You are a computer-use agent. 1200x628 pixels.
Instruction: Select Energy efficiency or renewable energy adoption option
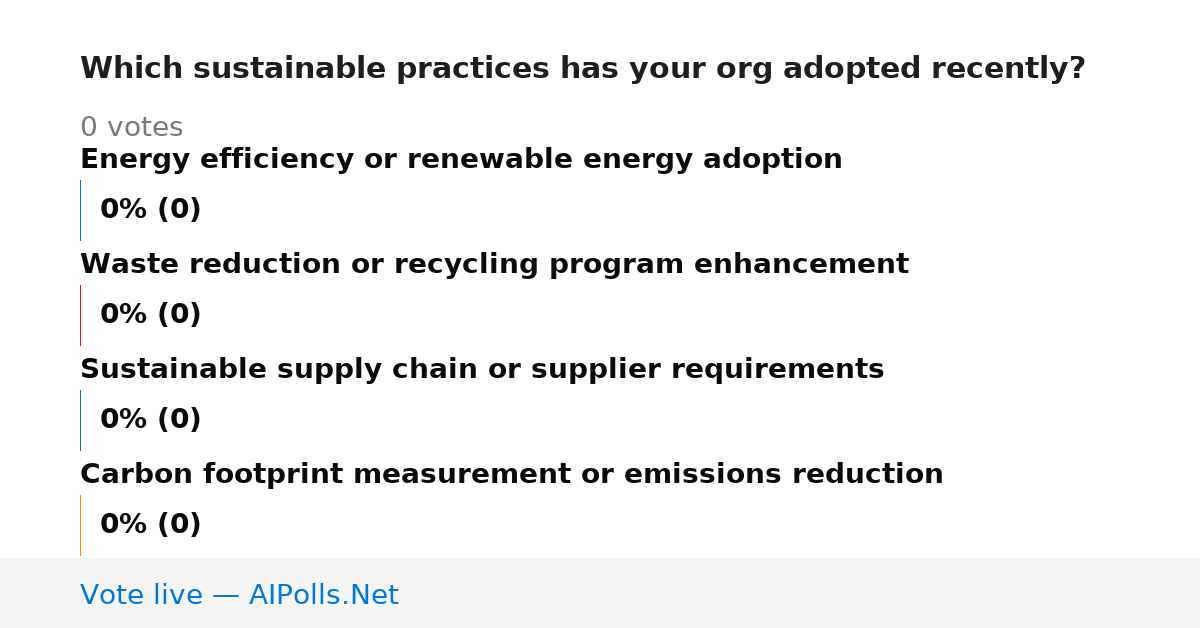(461, 160)
